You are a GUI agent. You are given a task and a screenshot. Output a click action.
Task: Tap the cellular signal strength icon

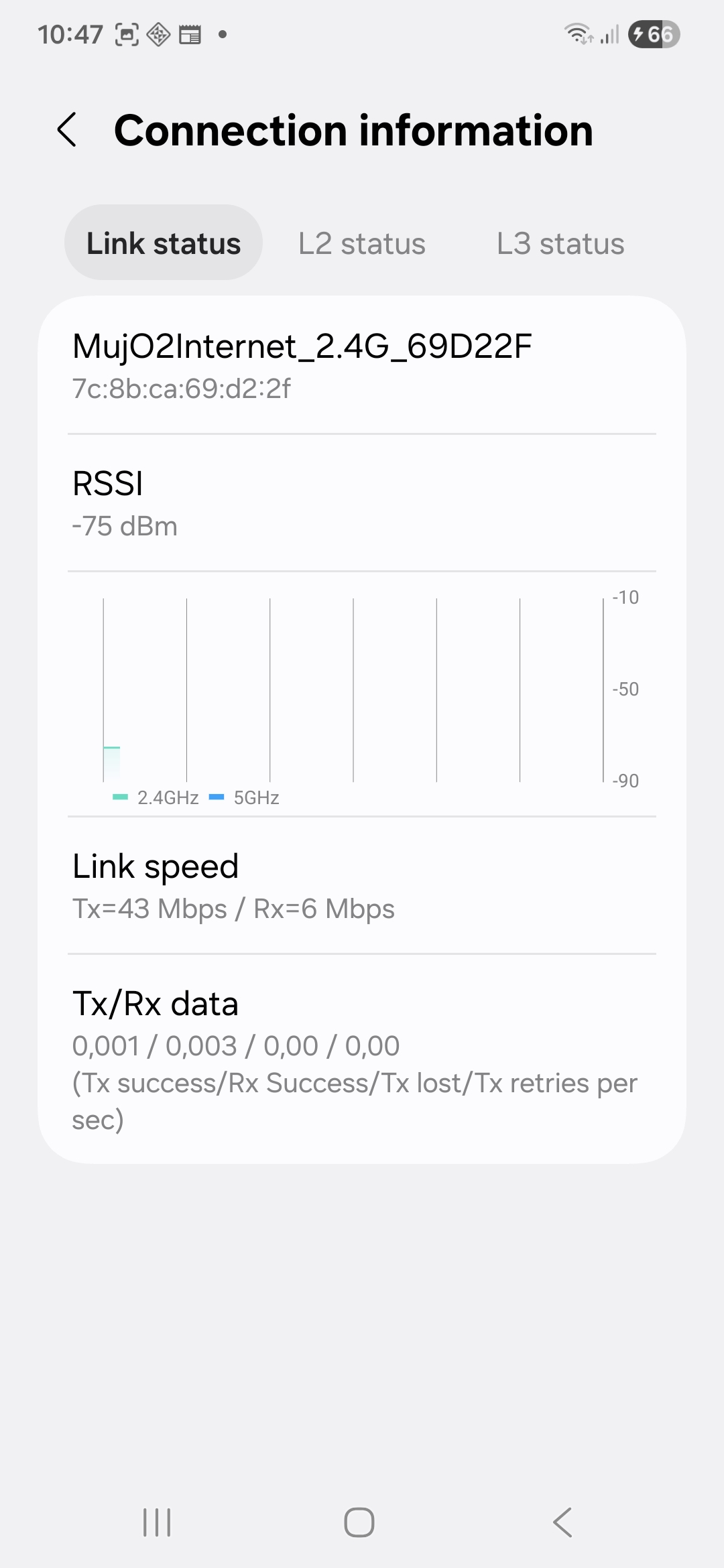tap(609, 34)
